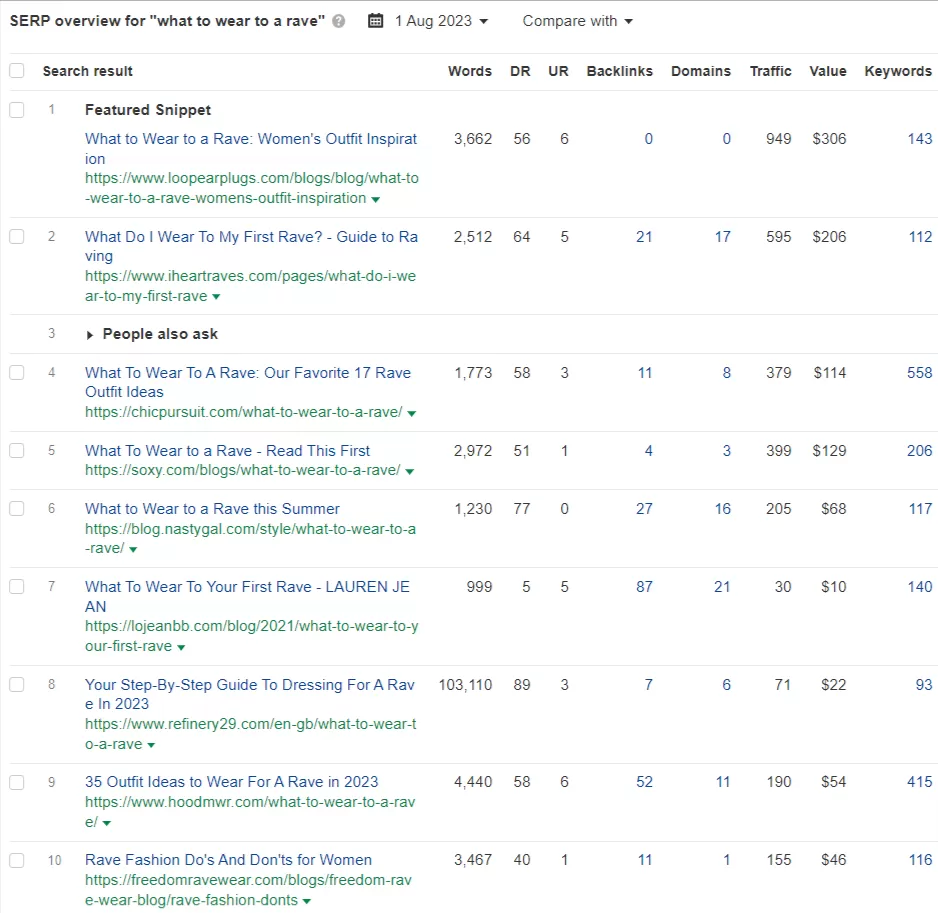Check the box for soxy.com result row
This screenshot has height=913, width=938.
click(17, 450)
